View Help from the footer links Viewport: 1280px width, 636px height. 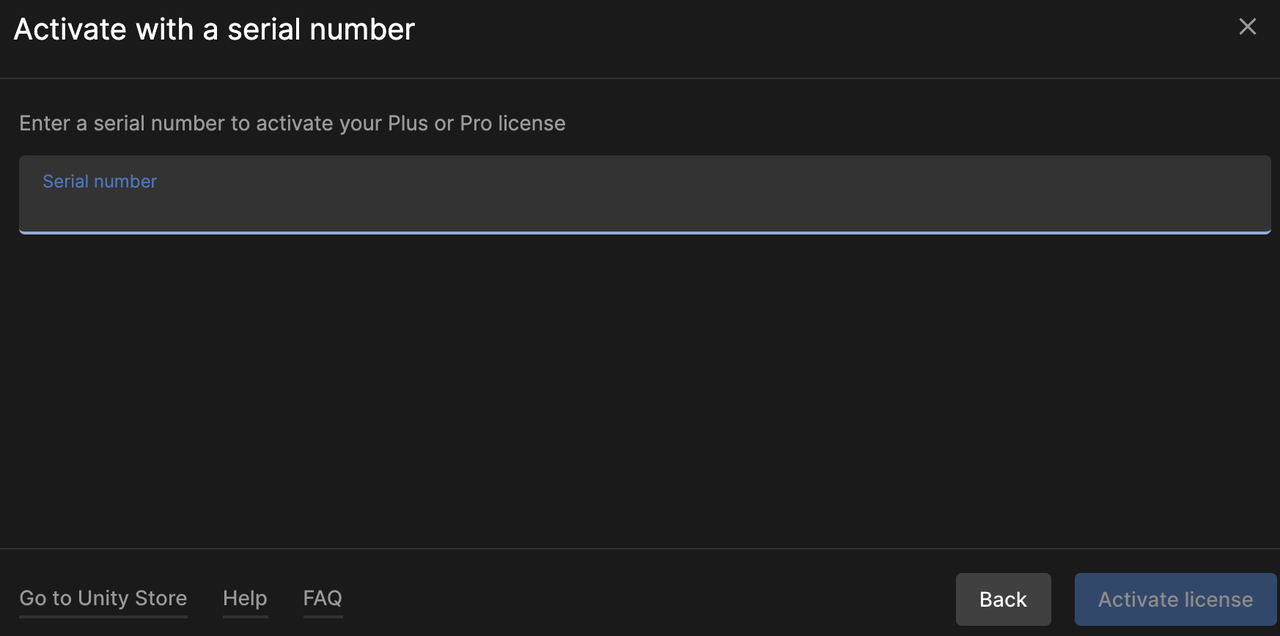tap(245, 598)
